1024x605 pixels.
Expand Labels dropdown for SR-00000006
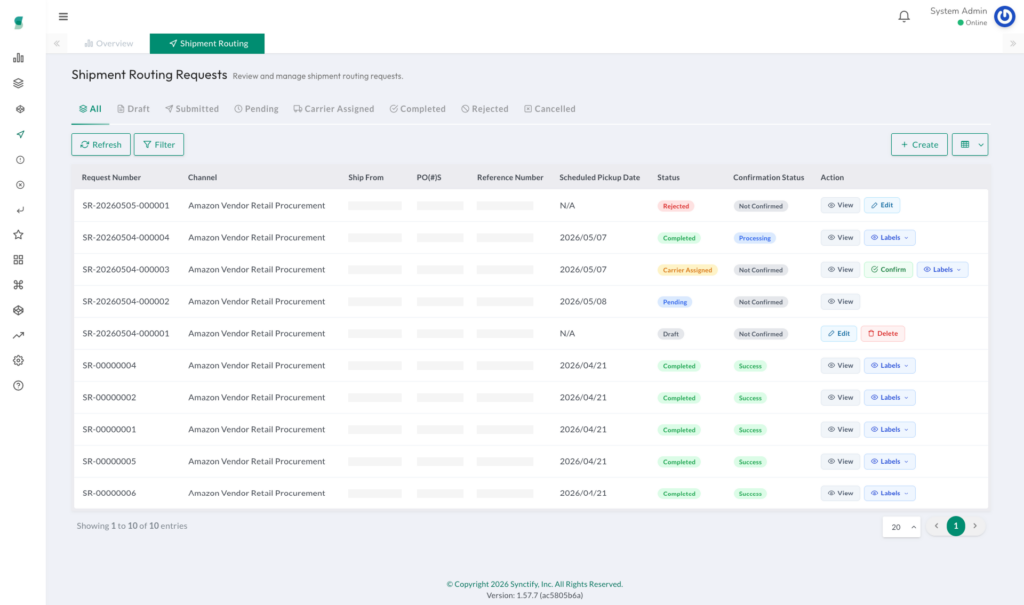point(889,493)
